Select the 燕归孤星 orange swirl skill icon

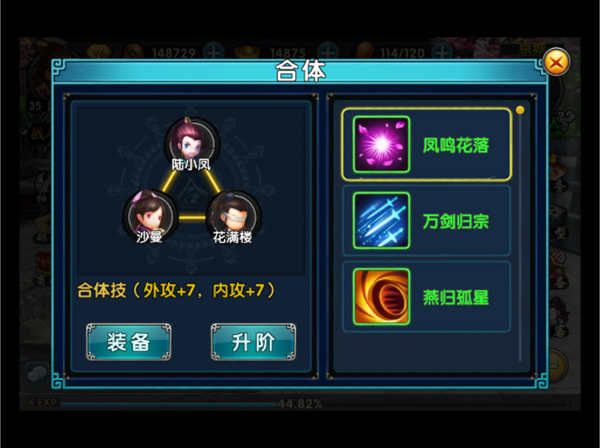click(x=381, y=297)
